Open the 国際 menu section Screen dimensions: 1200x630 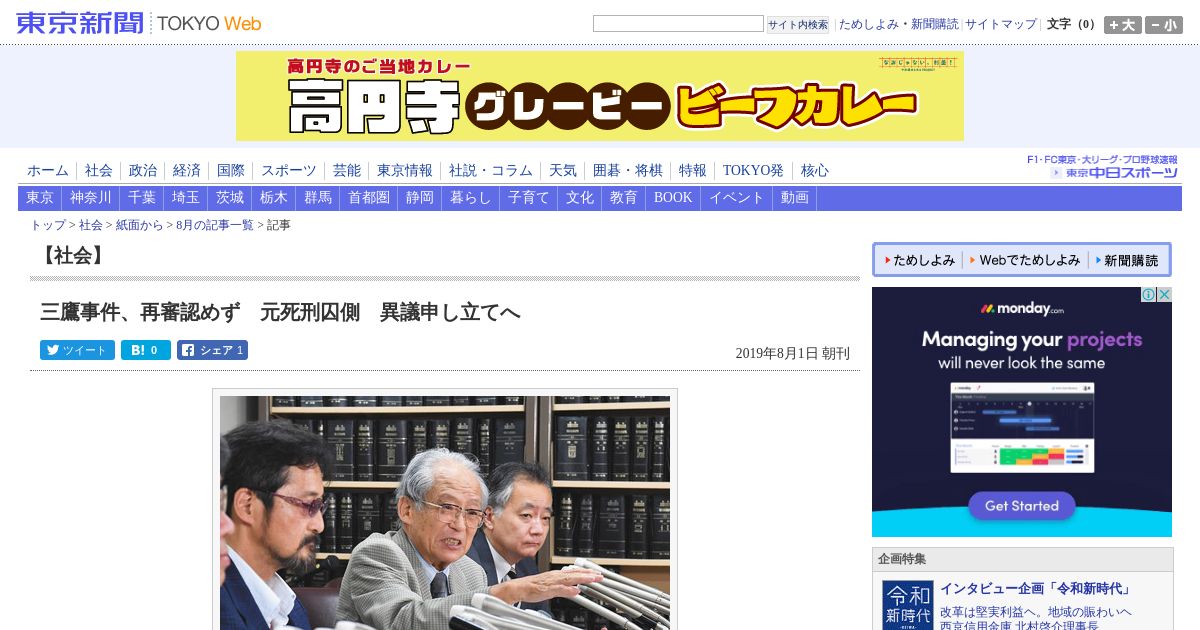click(231, 171)
